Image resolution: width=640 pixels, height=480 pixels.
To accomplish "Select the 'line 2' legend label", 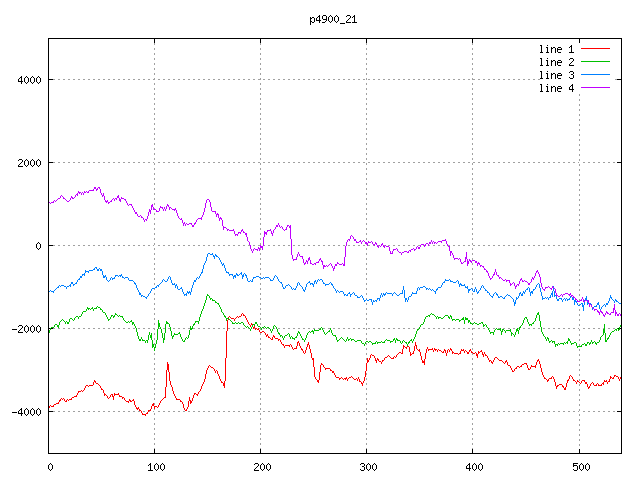I will (x=556, y=62).
